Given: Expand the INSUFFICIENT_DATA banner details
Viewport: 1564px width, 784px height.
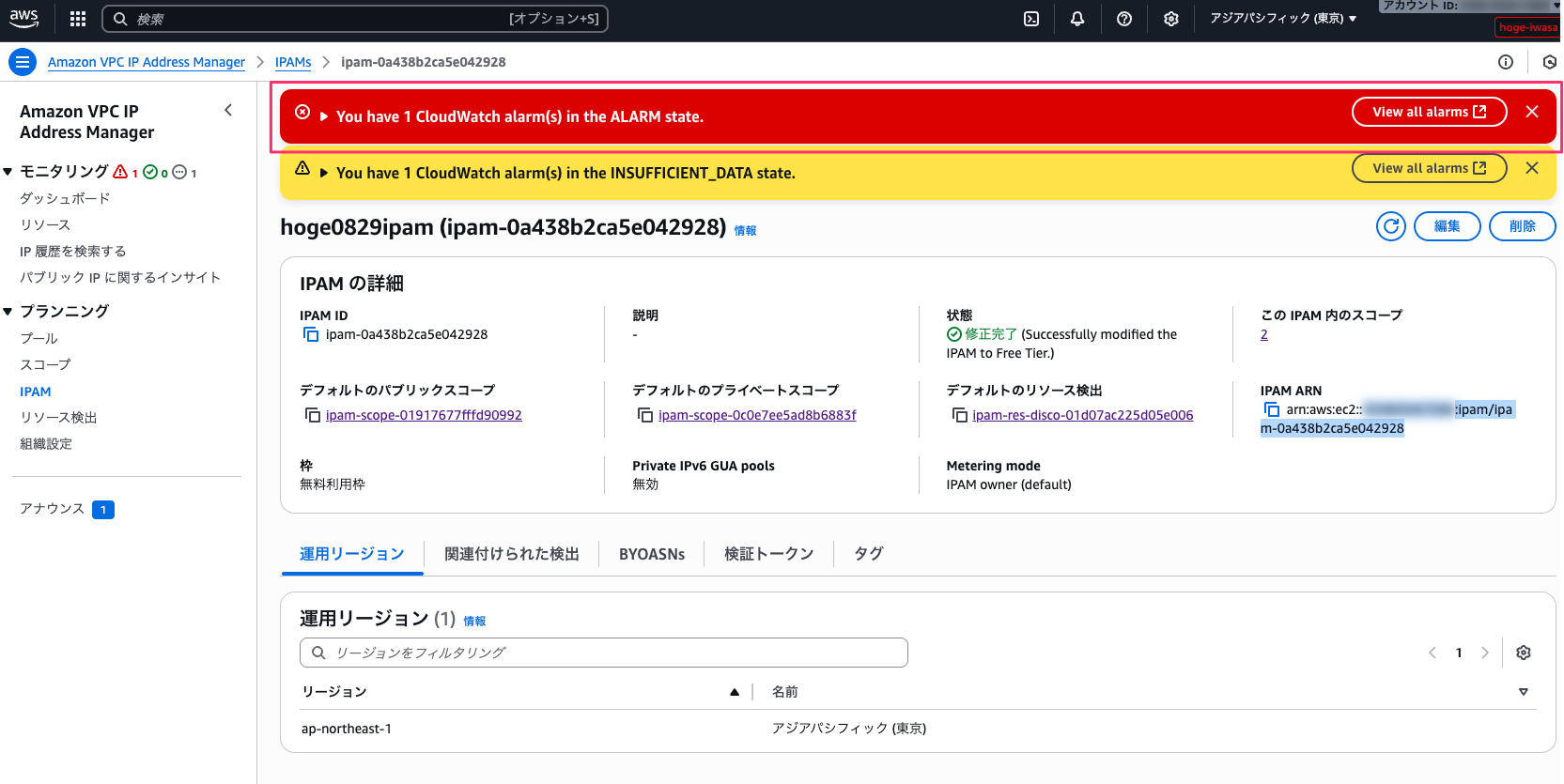Looking at the screenshot, I should click(x=324, y=173).
